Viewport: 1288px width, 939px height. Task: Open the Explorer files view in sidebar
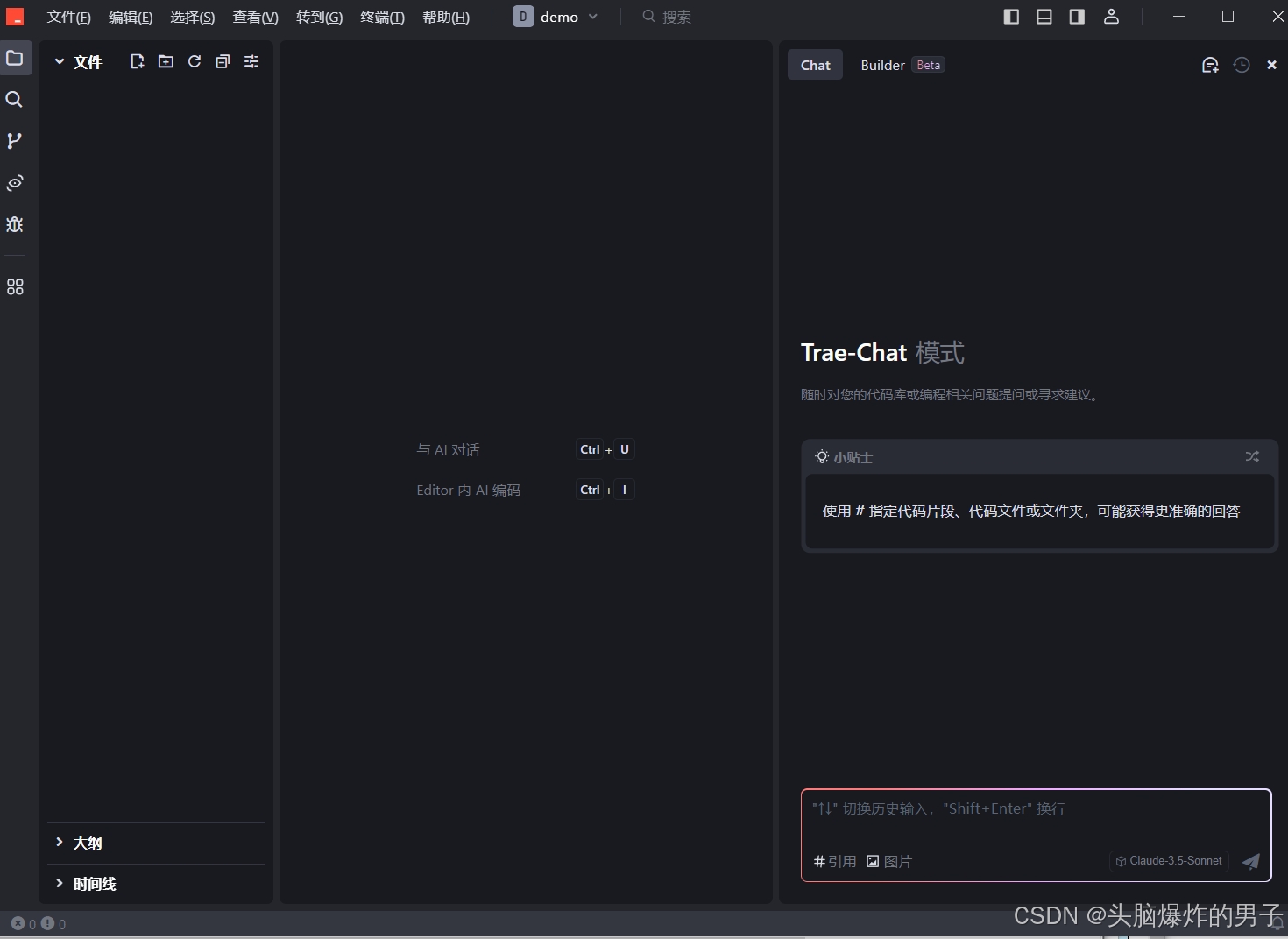pyautogui.click(x=15, y=58)
